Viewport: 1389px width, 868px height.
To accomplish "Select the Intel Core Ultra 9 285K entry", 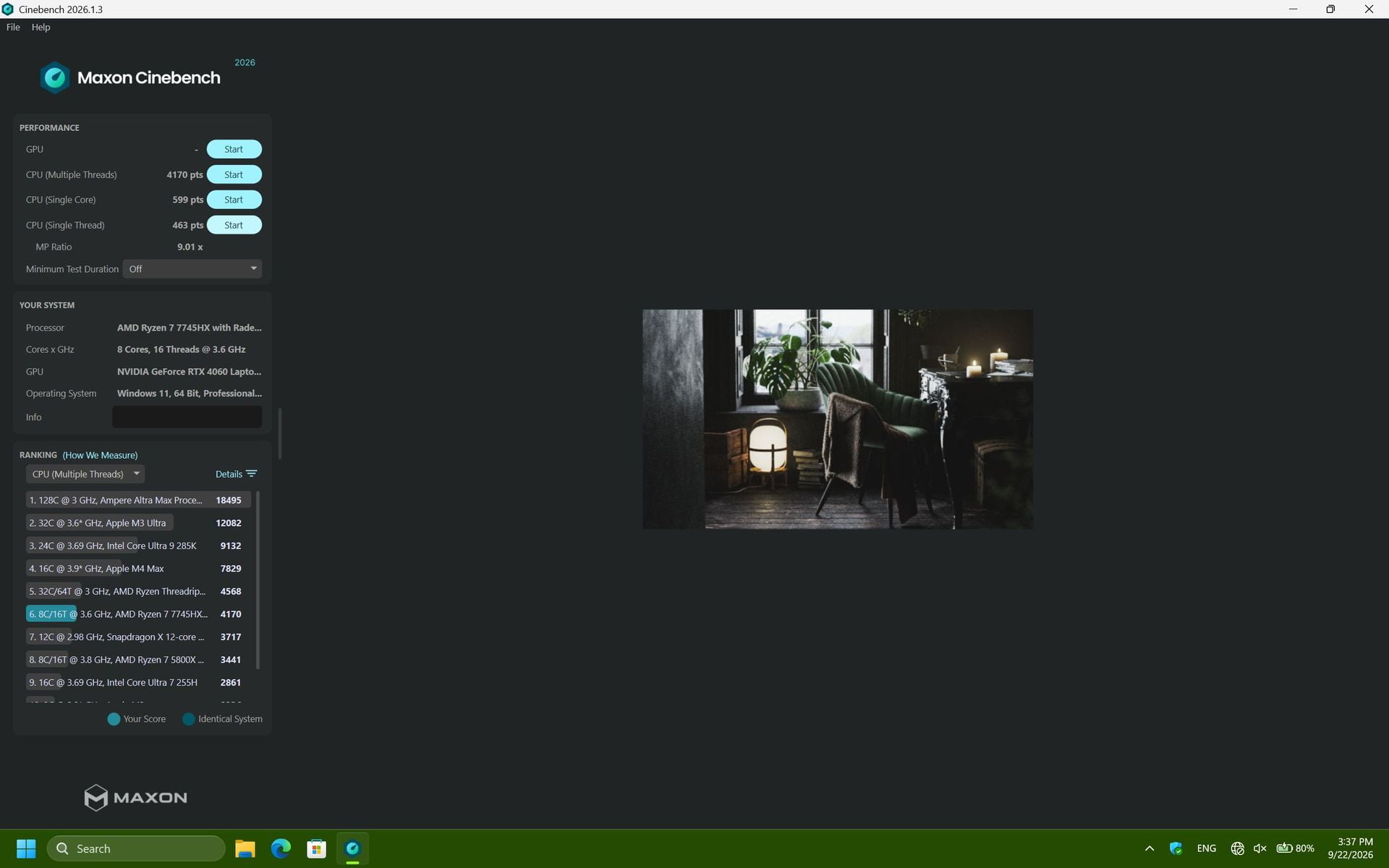I will click(137, 545).
